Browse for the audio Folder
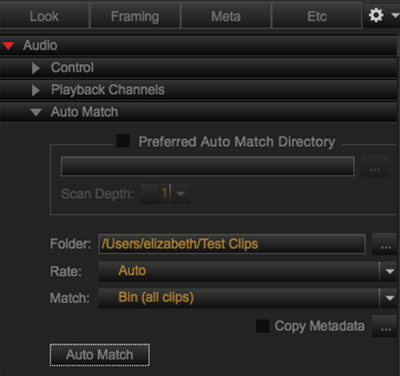This screenshot has width=400, height=376. tap(385, 244)
